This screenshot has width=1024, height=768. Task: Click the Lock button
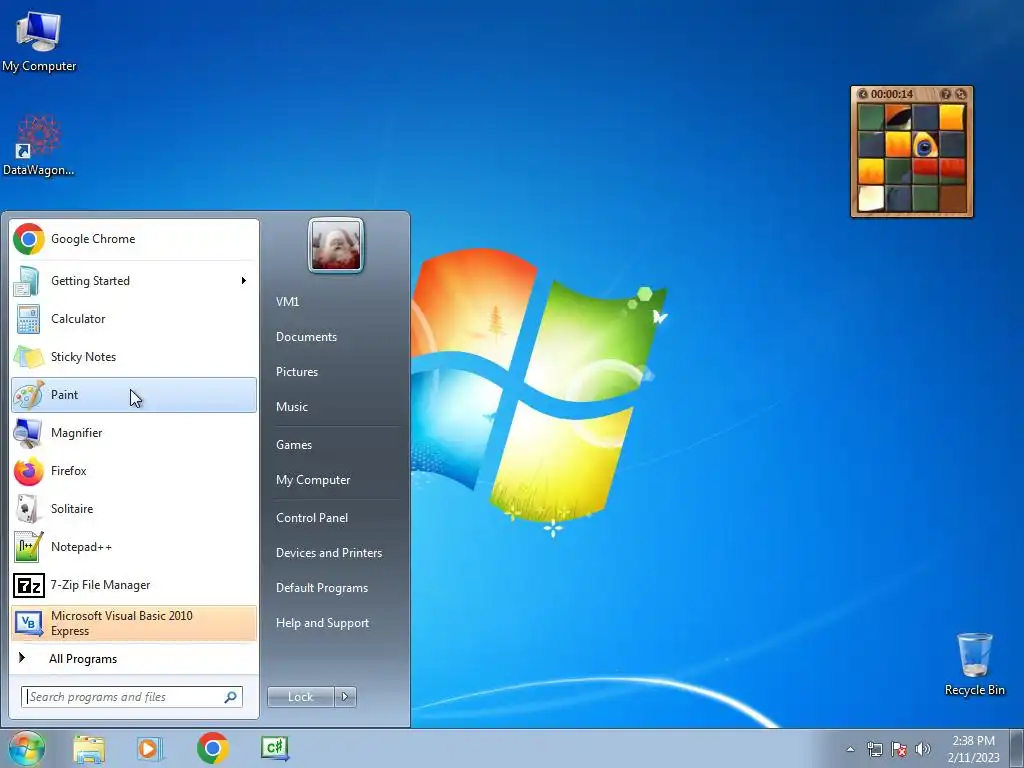point(300,697)
